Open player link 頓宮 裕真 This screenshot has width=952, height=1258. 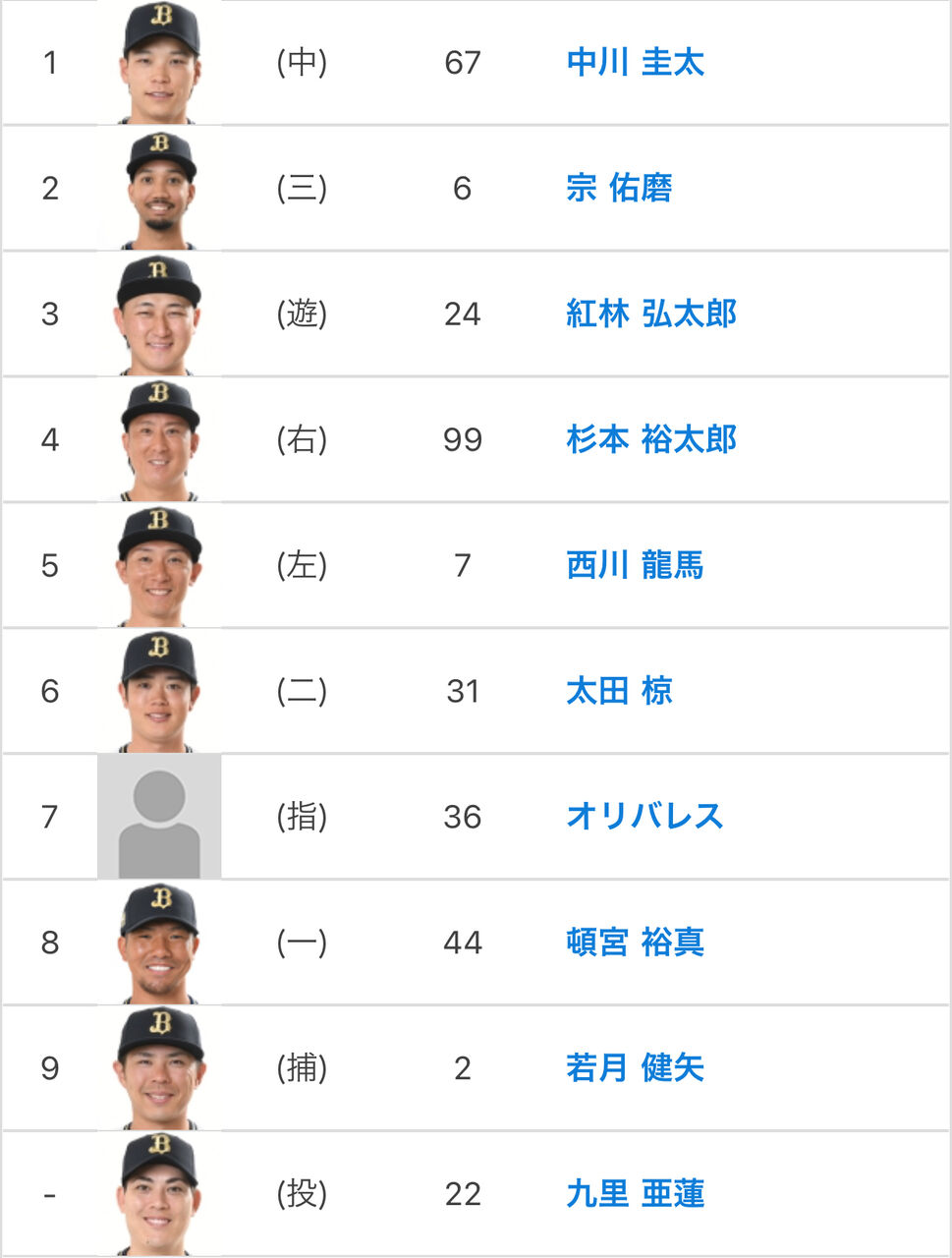636,943
